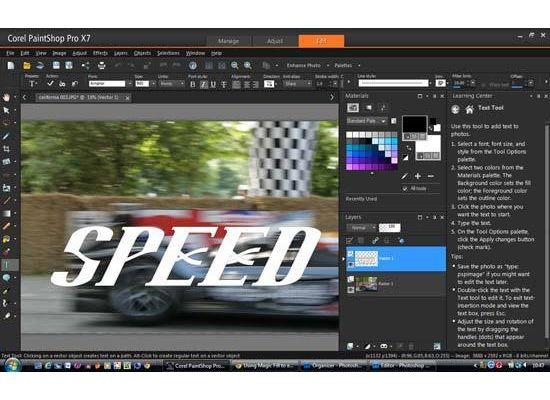Set text alignment to left
Screen dimensions: 550x400
237,84
